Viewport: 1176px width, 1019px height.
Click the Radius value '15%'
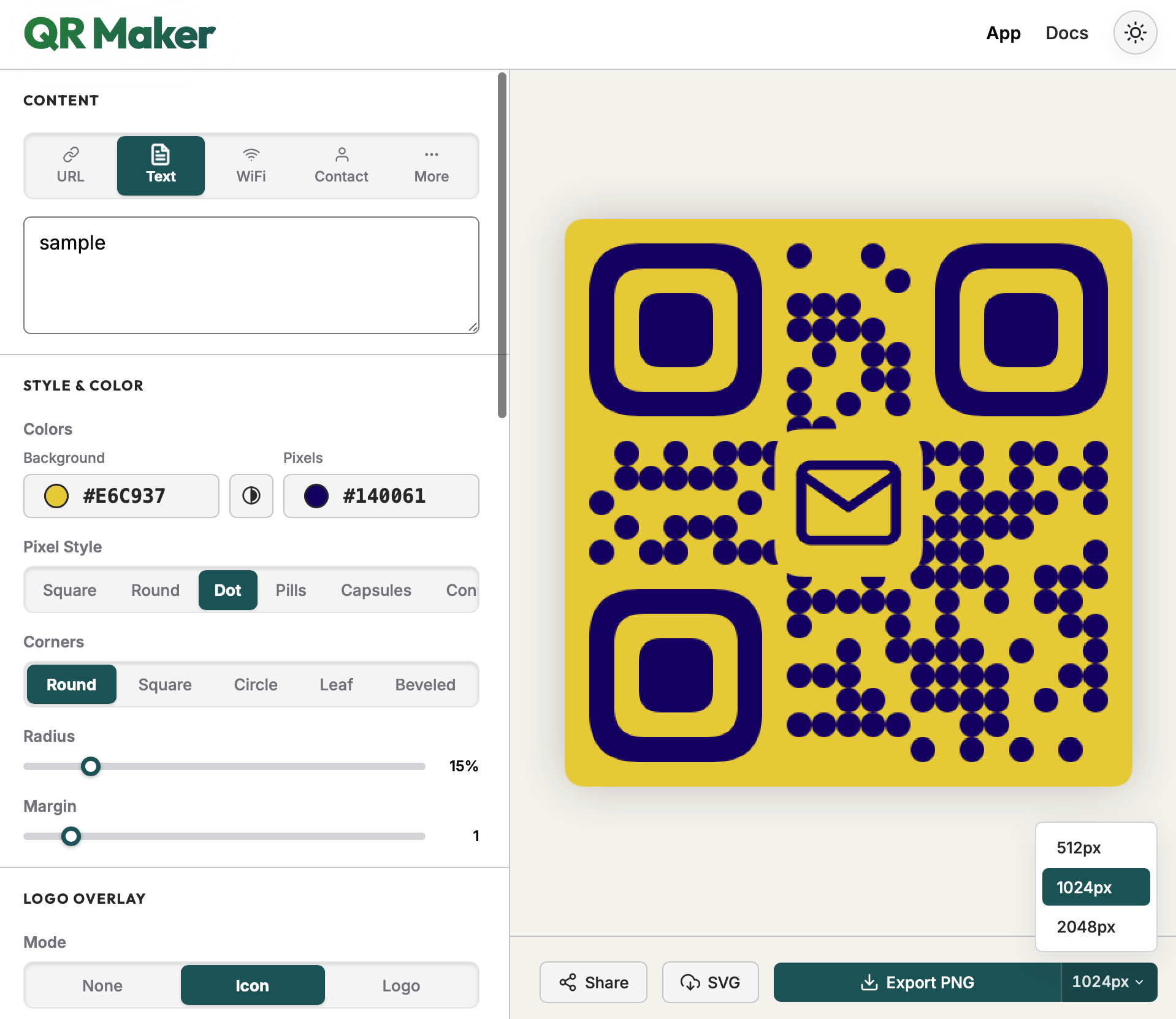[x=464, y=766]
